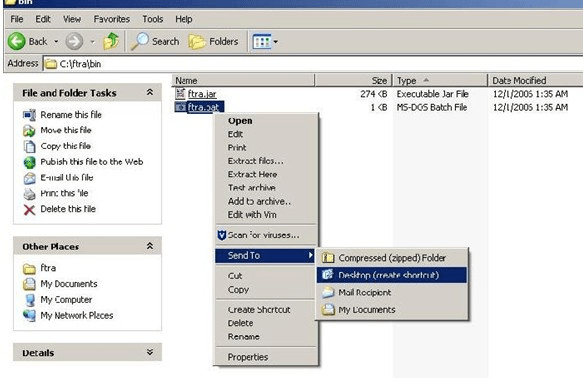Image resolution: width=583 pixels, height=378 pixels.
Task: Collapse the Other Places panel
Action: pos(150,246)
